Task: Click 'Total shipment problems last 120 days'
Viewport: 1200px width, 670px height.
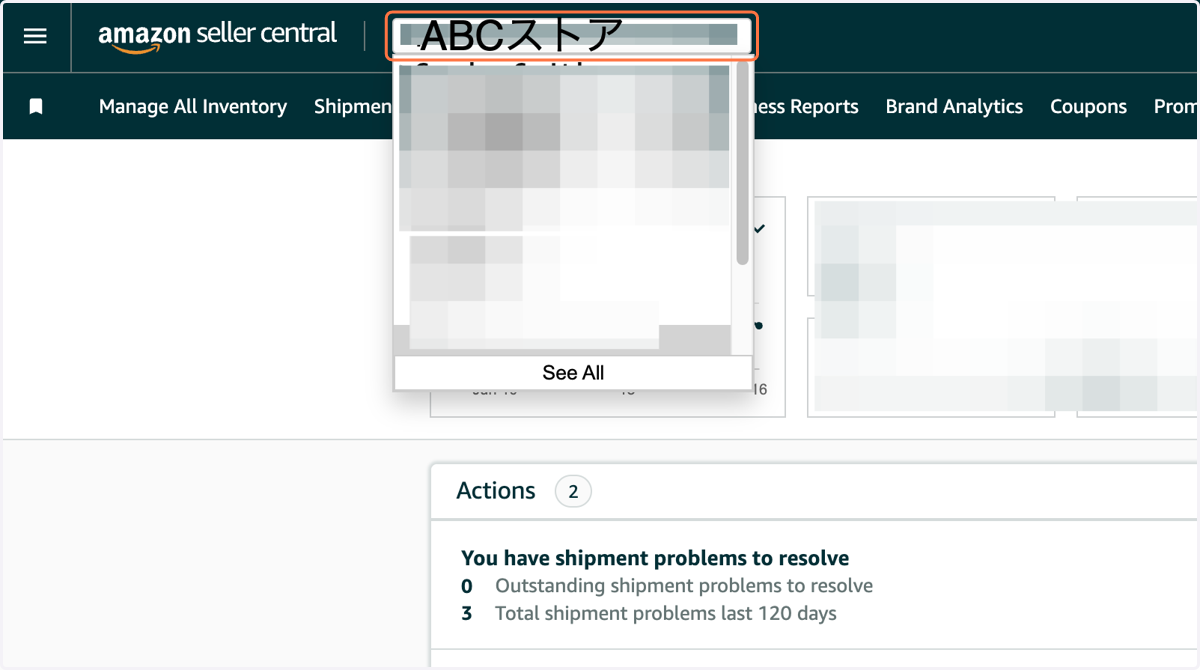Action: click(666, 613)
